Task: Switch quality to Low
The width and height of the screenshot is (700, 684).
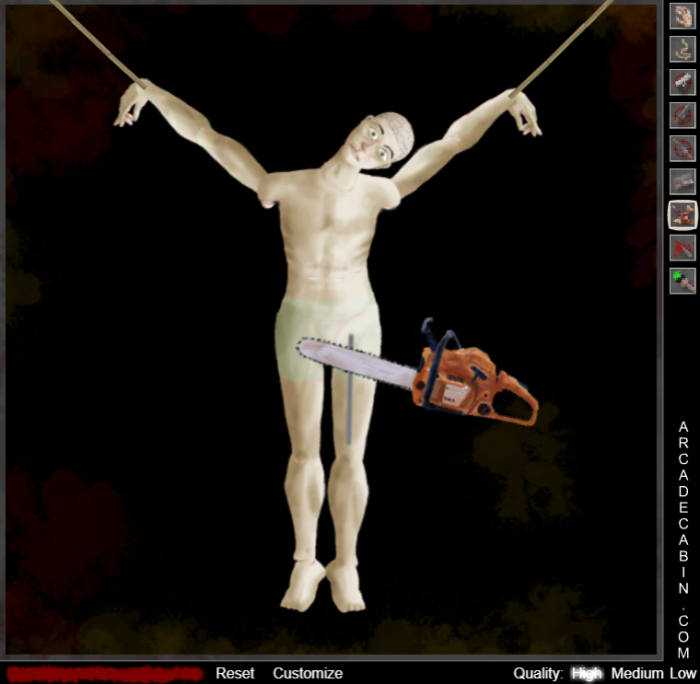Action: 683,673
